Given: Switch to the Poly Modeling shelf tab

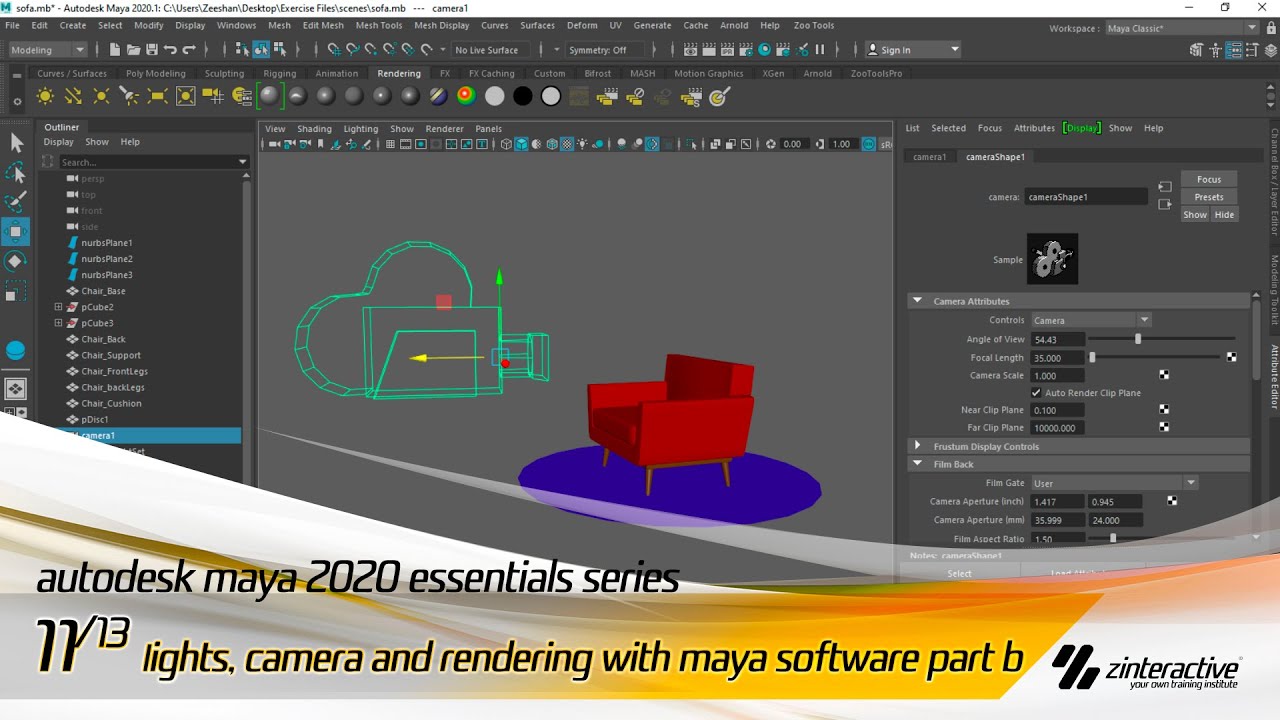Looking at the screenshot, I should [156, 73].
